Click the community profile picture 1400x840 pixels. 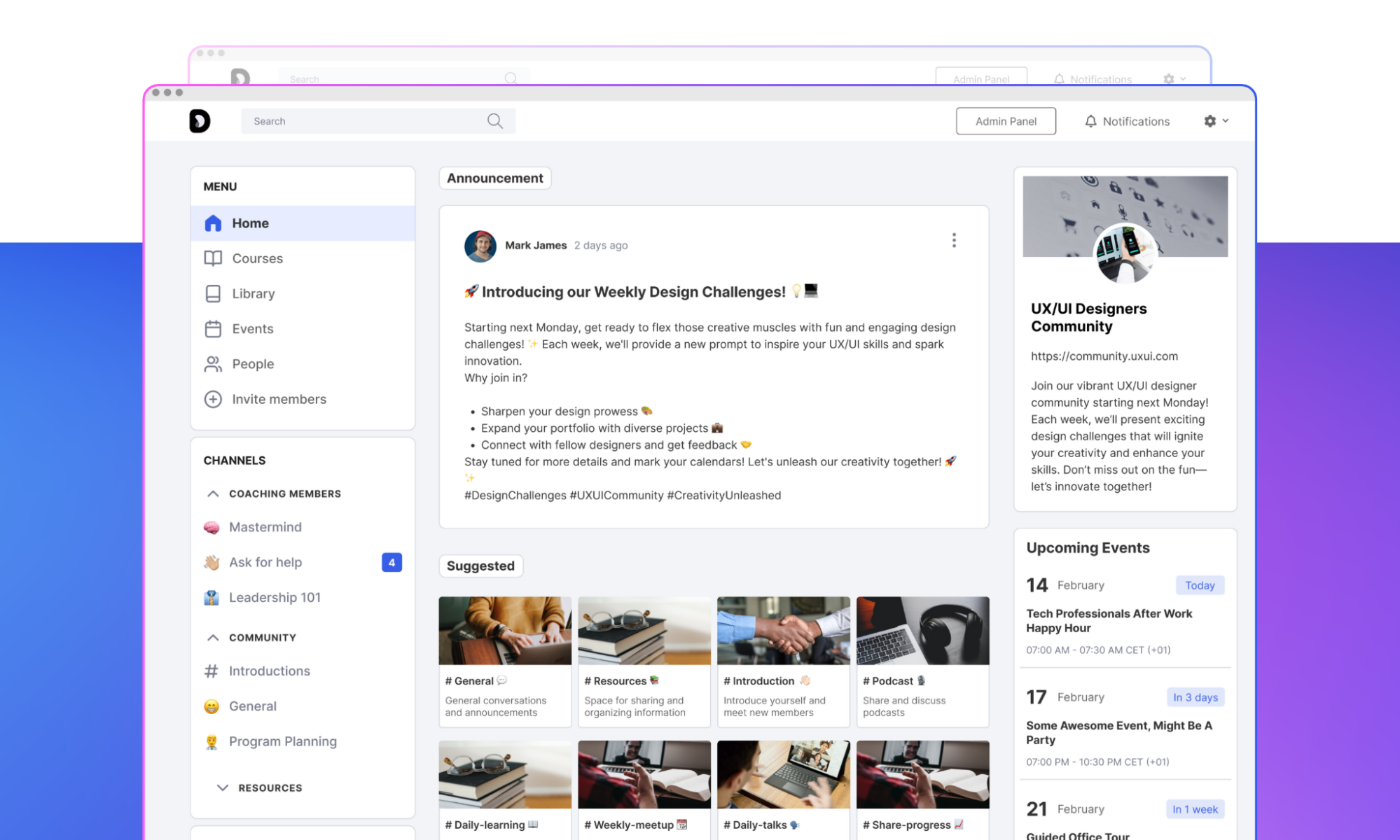coord(1125,253)
